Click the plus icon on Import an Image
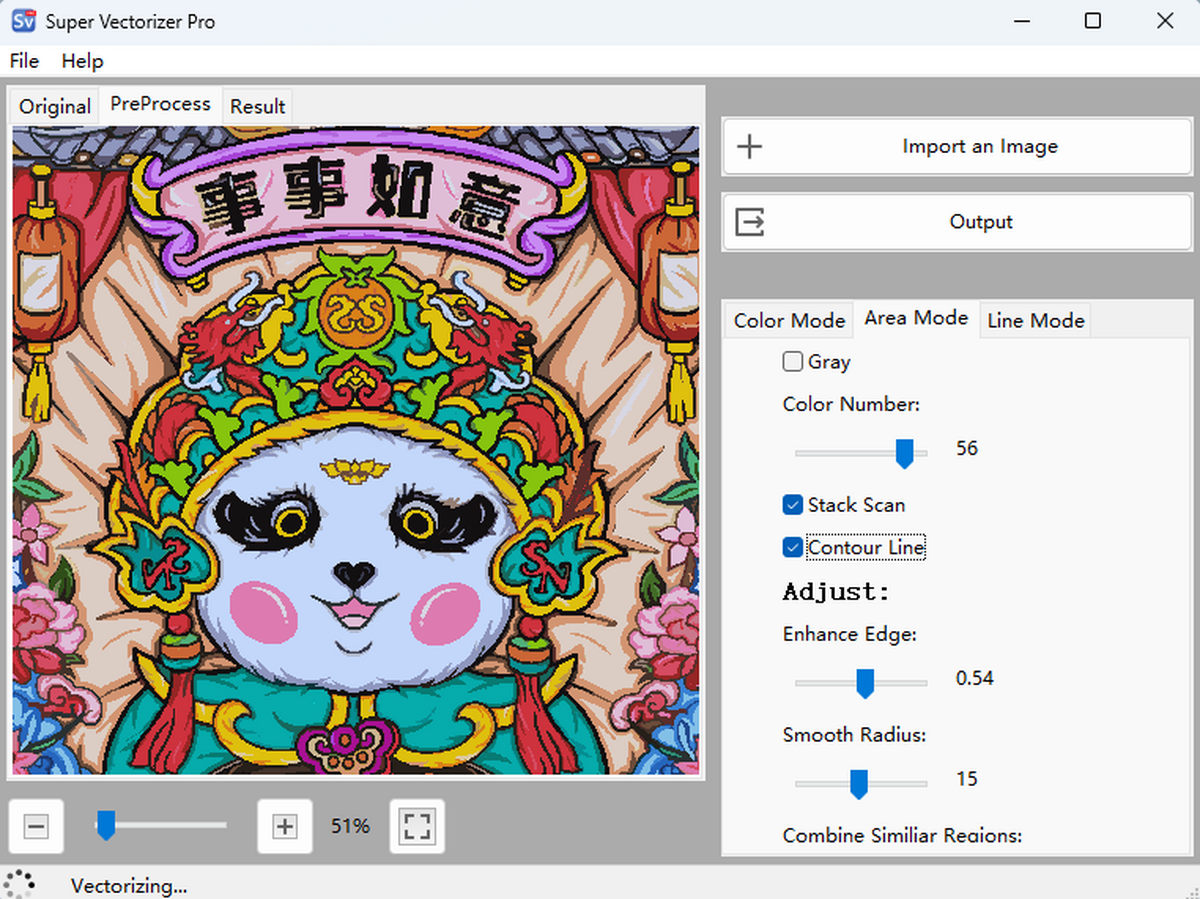The height and width of the screenshot is (899, 1200). [748, 146]
